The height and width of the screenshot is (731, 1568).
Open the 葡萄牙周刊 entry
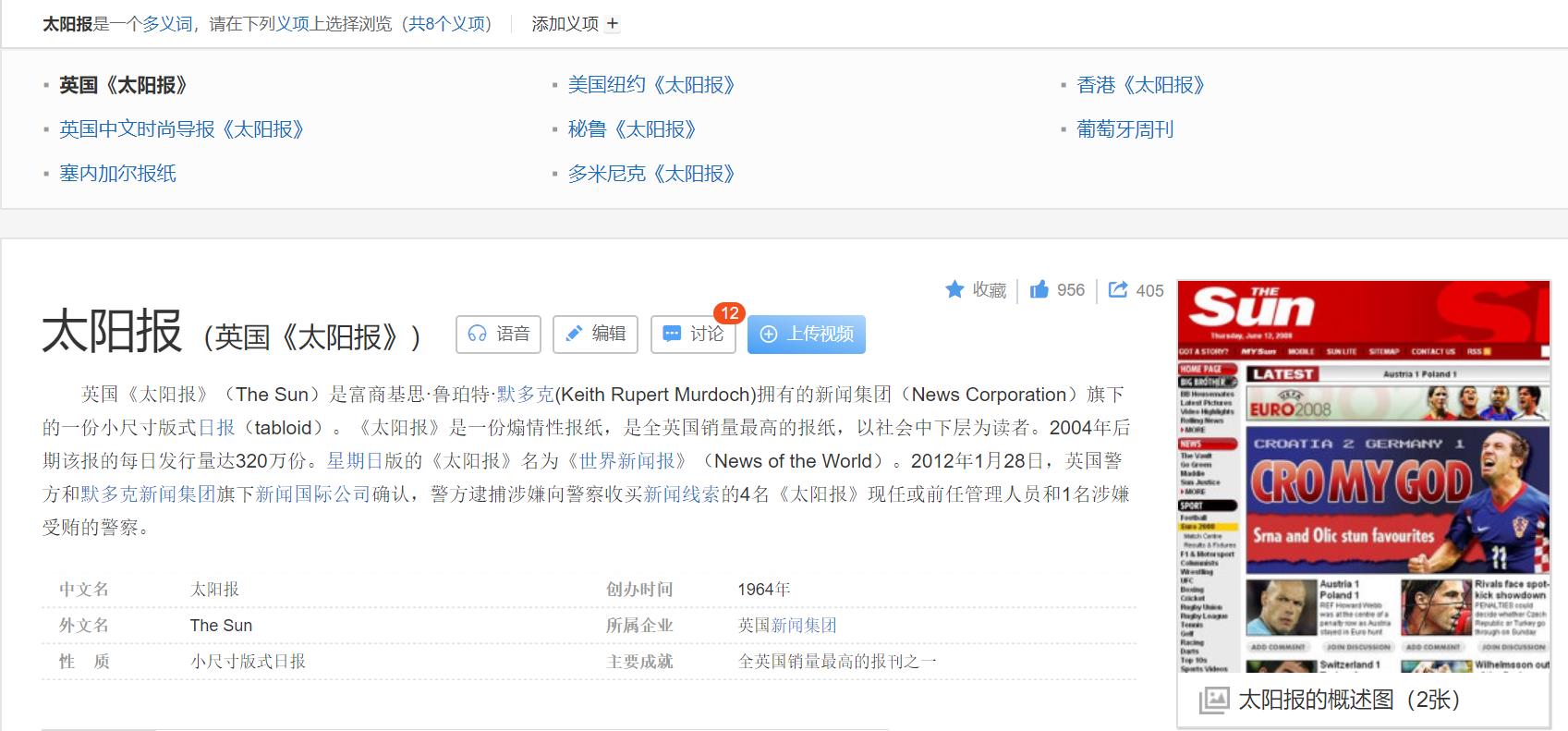click(x=1124, y=129)
